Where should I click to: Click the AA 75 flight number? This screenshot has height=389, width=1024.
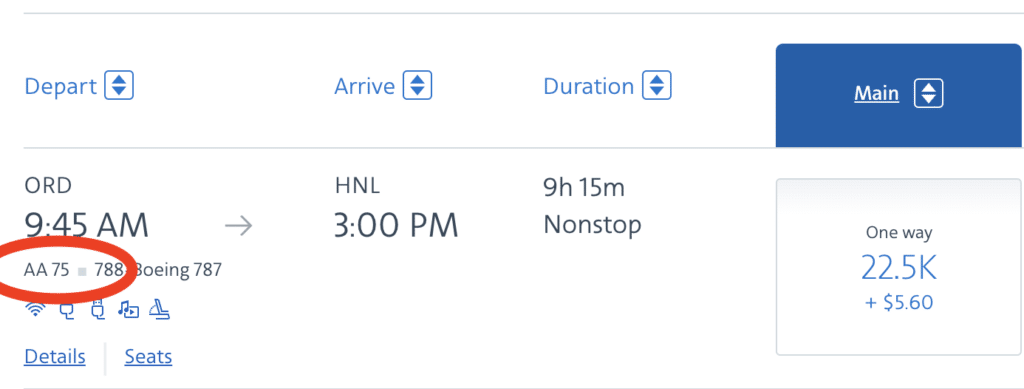click(x=46, y=270)
